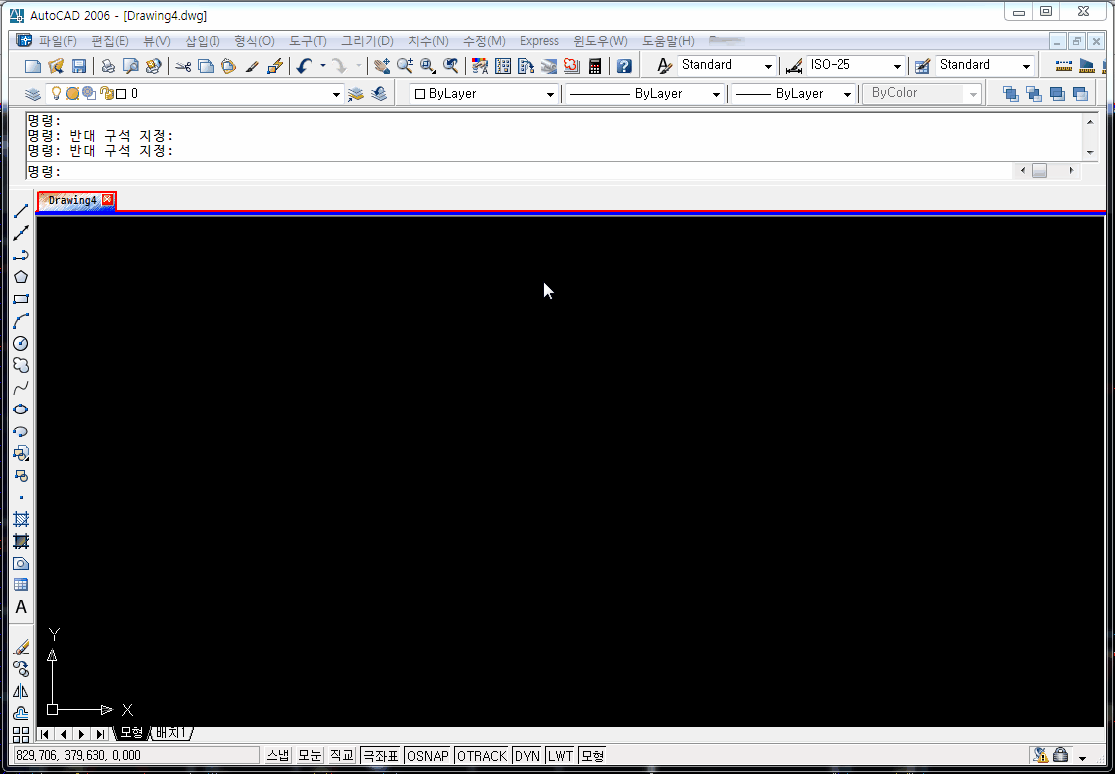
Task: Open the 편집(E) menu
Action: pyautogui.click(x=110, y=41)
